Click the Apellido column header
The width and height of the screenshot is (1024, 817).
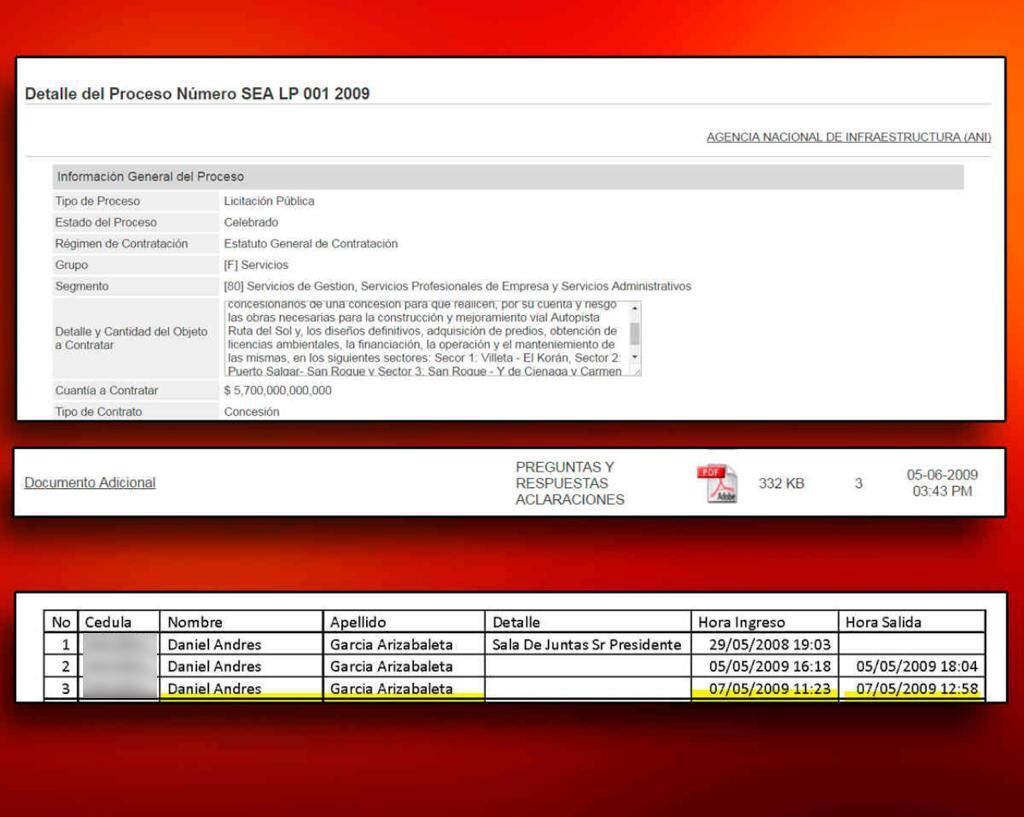pyautogui.click(x=358, y=622)
